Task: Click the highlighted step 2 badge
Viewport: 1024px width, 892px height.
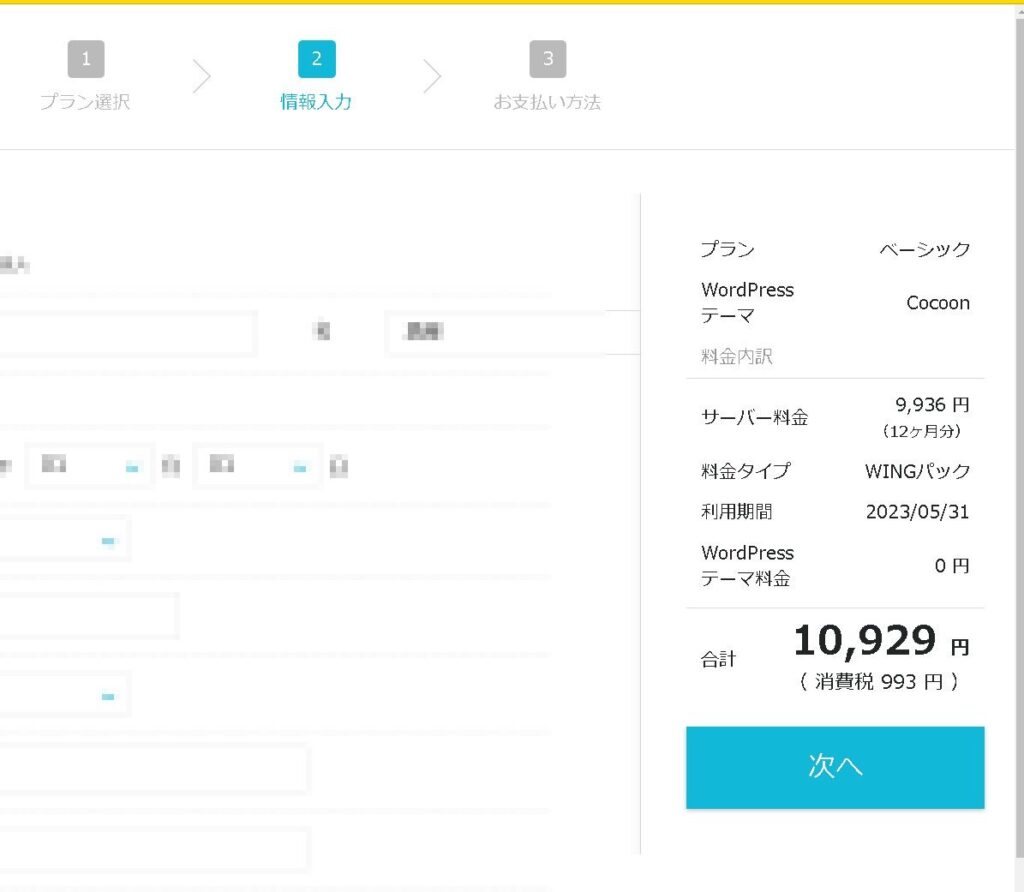Action: pyautogui.click(x=316, y=59)
